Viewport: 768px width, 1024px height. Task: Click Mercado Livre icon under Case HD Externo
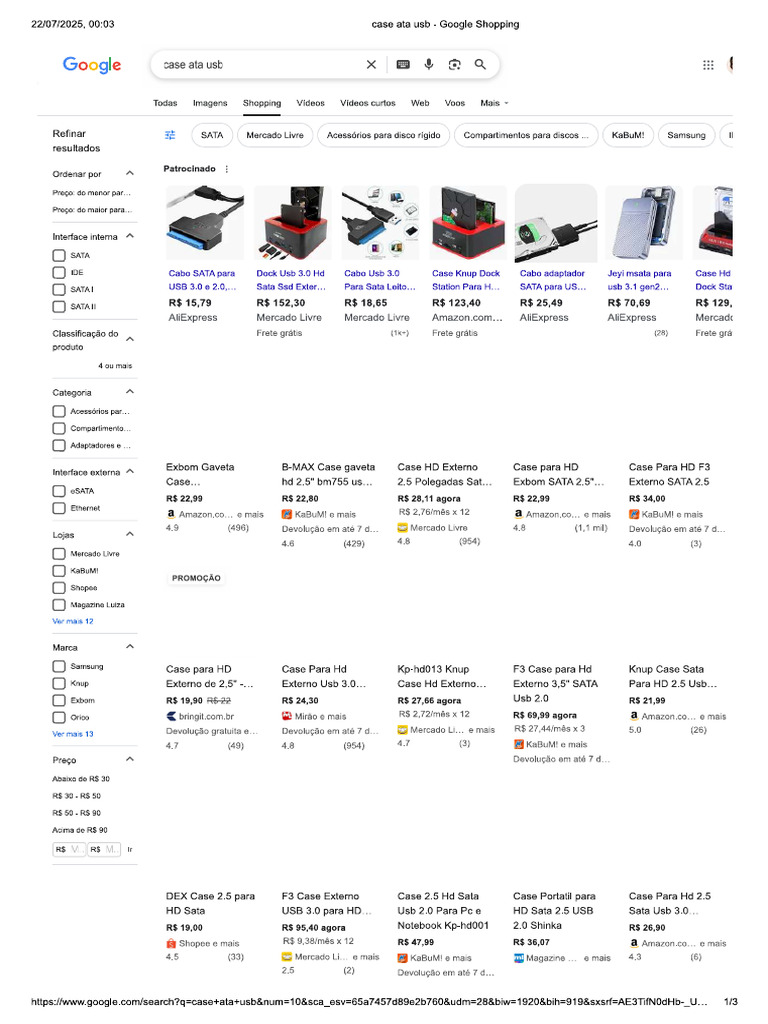[402, 528]
